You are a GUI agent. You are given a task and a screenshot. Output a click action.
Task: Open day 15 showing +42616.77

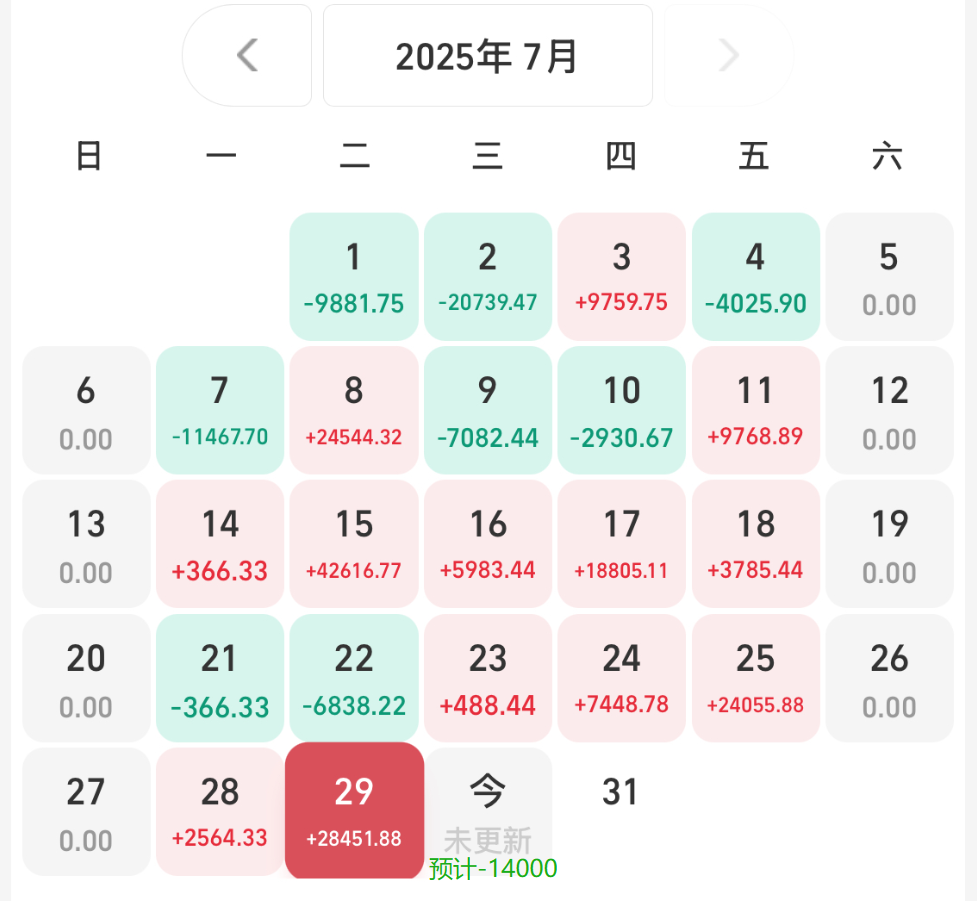[x=354, y=544]
